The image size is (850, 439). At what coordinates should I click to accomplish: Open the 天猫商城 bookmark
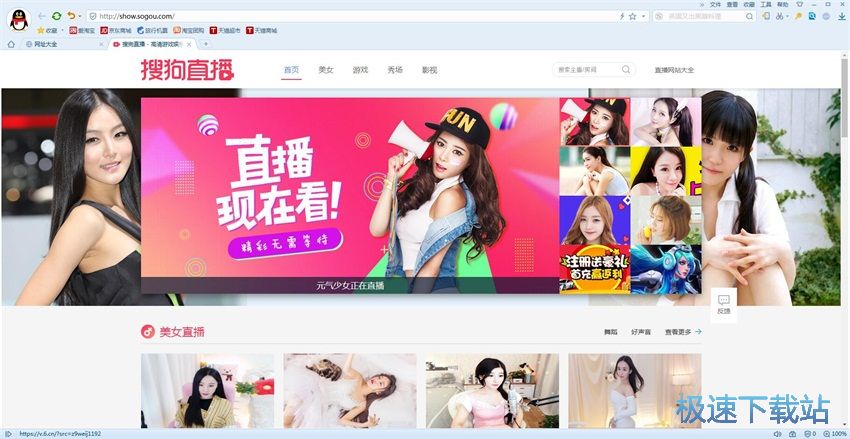coord(261,30)
